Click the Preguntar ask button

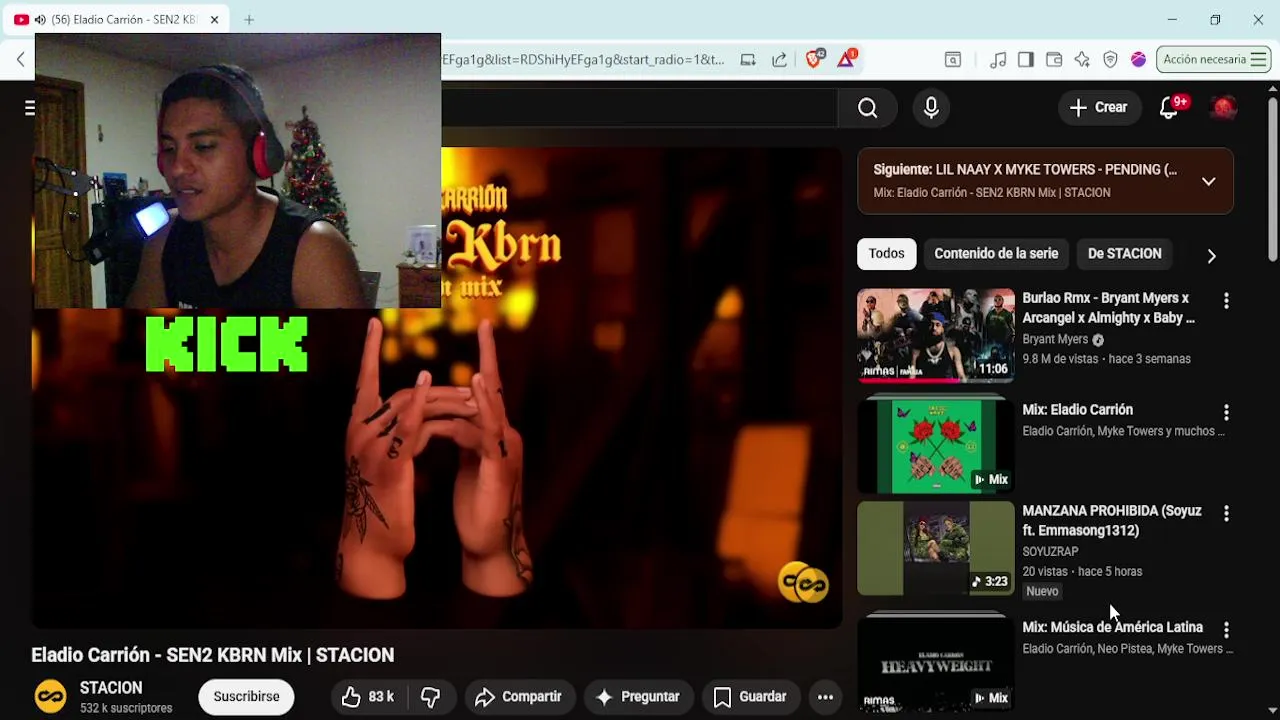(637, 697)
